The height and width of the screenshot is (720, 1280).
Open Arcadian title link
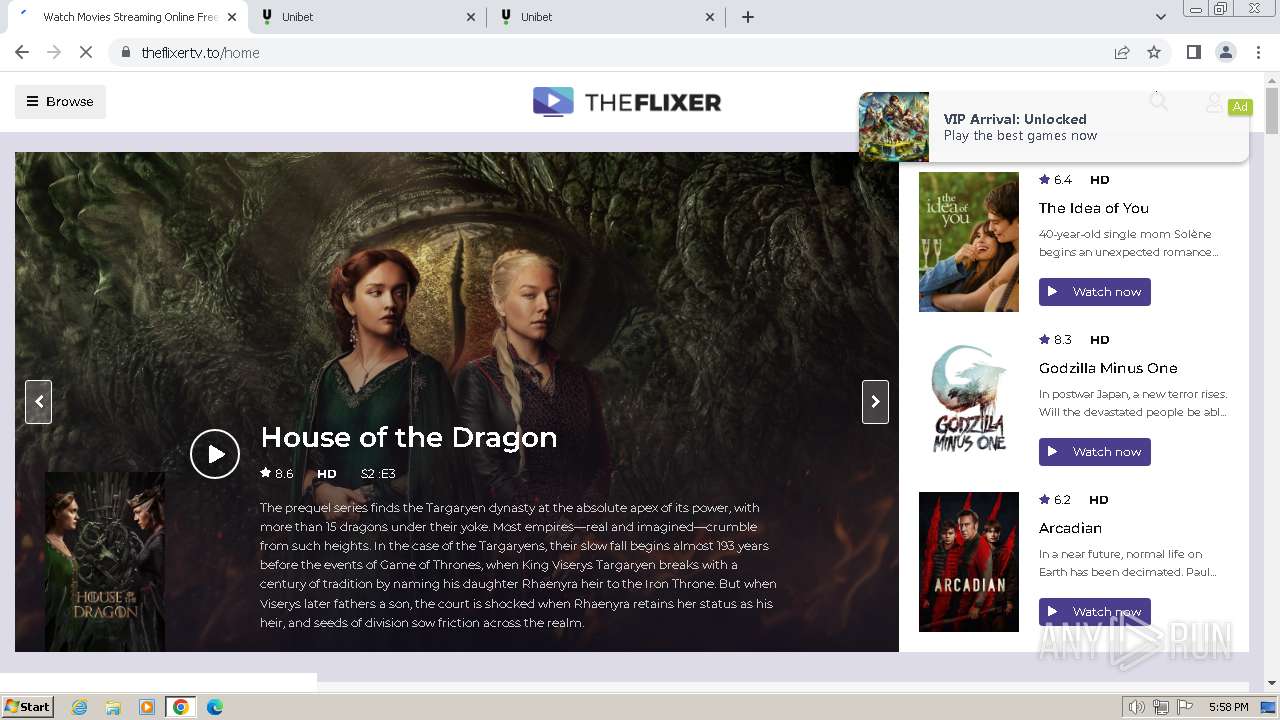coord(1070,528)
